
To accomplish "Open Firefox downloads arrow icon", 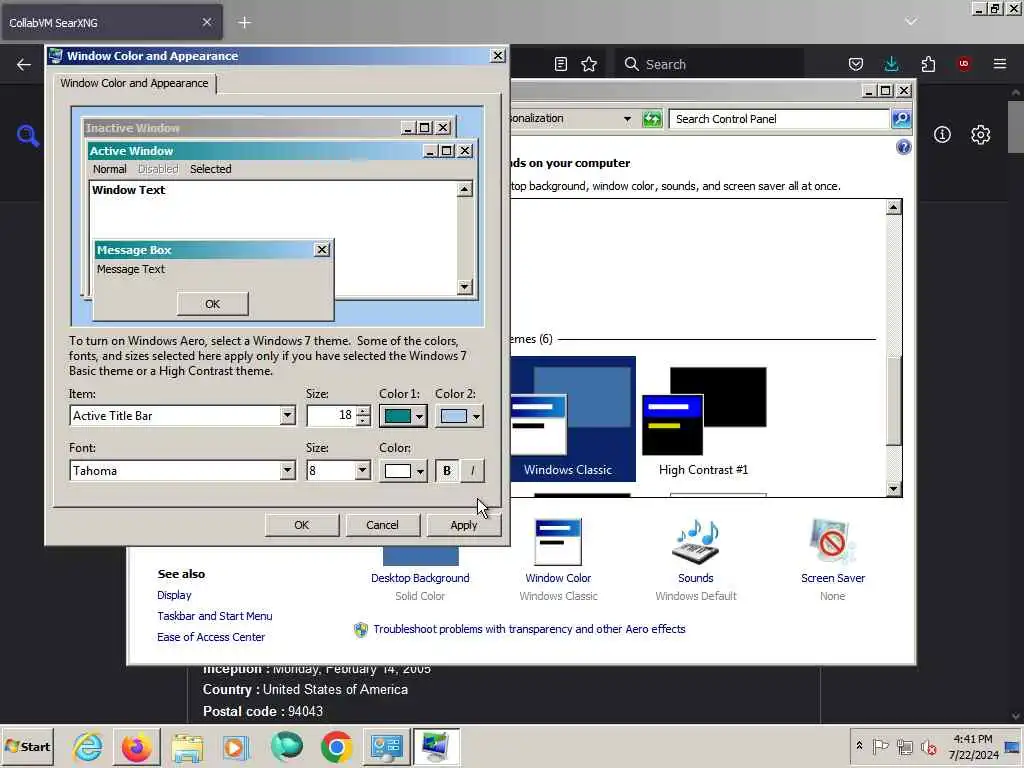I will (x=891, y=64).
